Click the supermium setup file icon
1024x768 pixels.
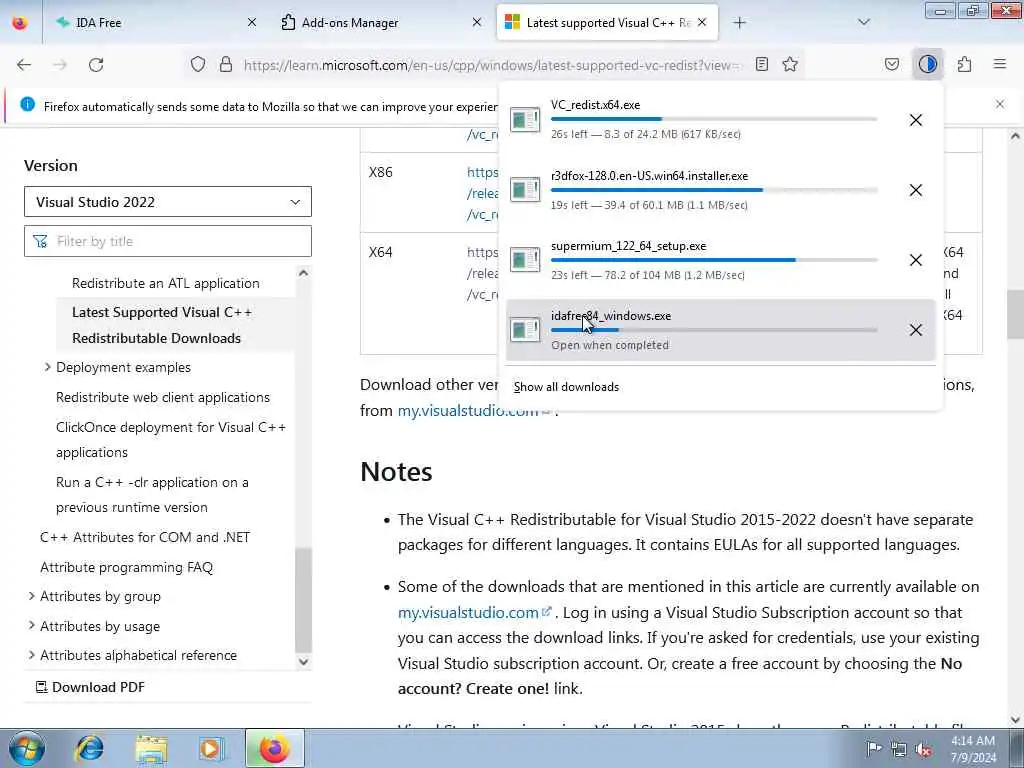tap(525, 259)
